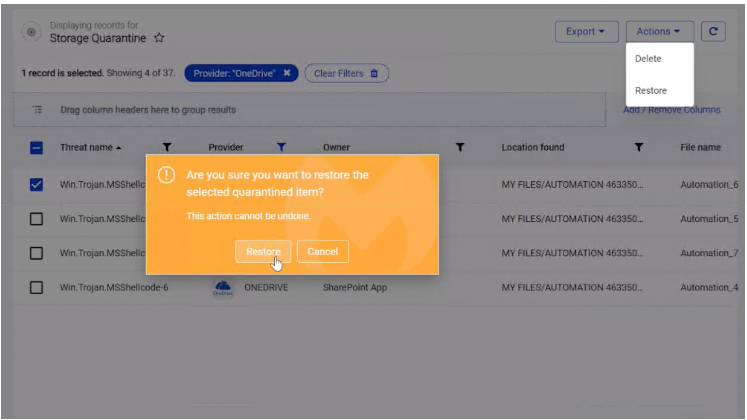Click Cancel in the restore confirmation dialog

[x=322, y=252]
